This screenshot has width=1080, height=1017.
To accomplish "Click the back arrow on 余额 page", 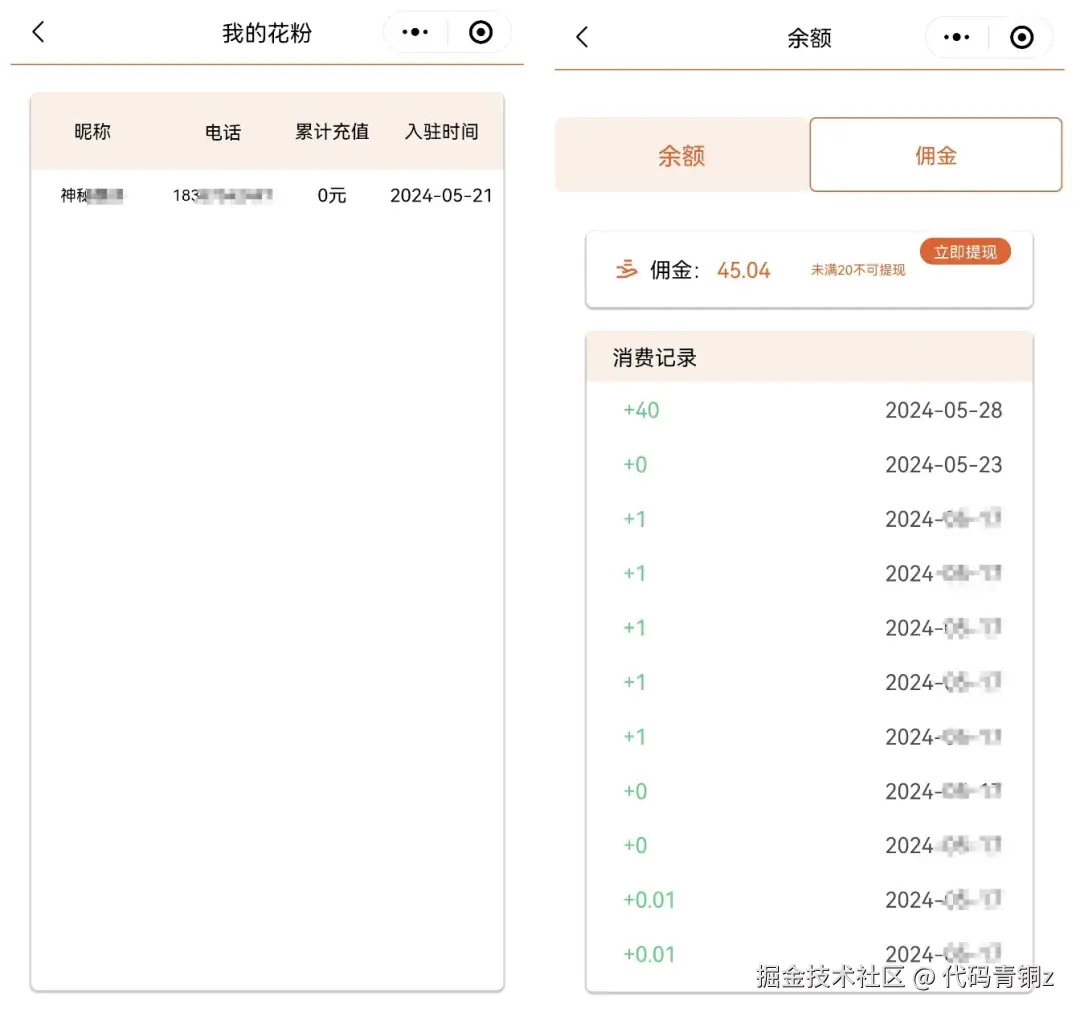I will [x=580, y=36].
